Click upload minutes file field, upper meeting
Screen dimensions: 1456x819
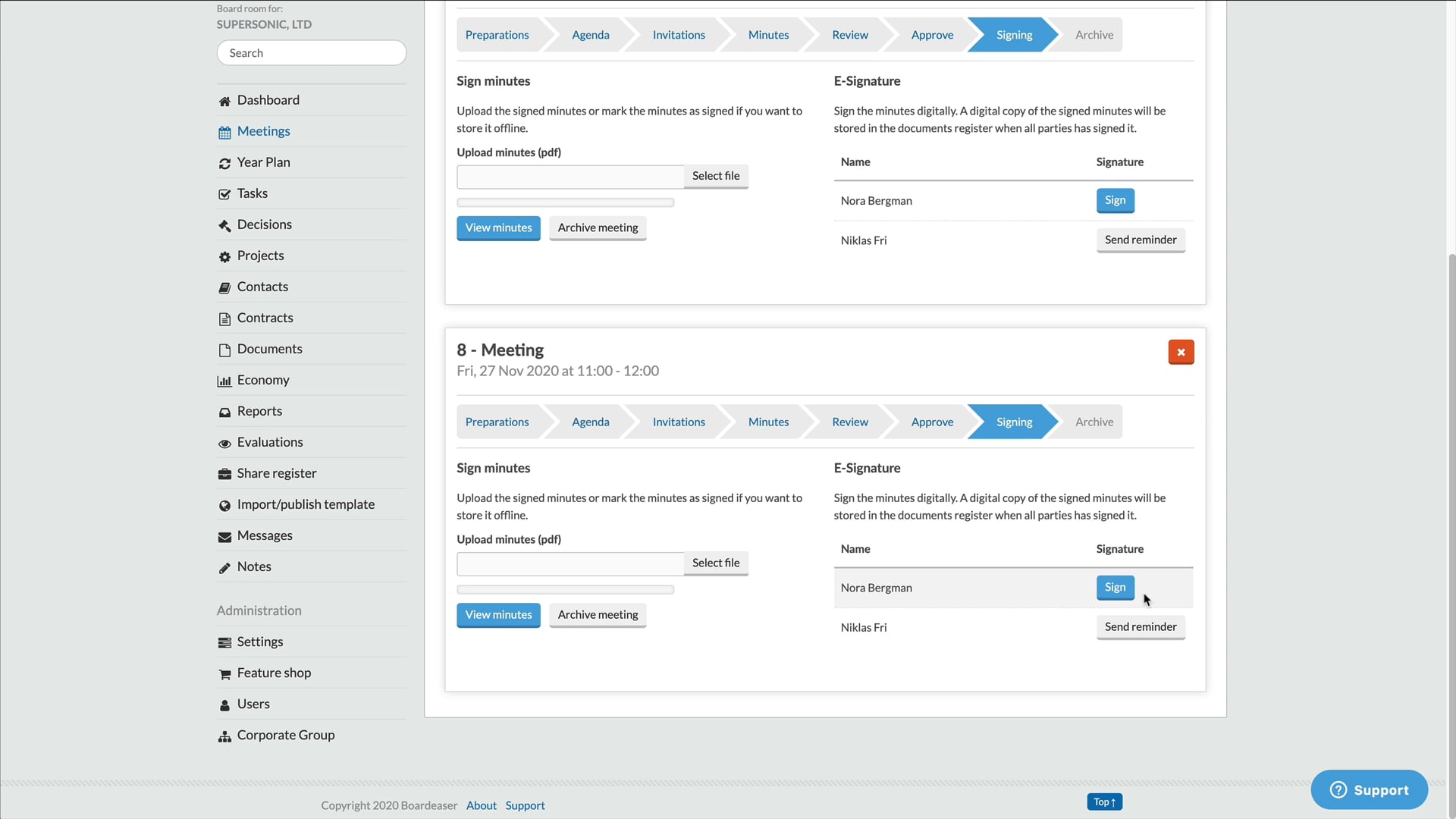click(x=570, y=176)
